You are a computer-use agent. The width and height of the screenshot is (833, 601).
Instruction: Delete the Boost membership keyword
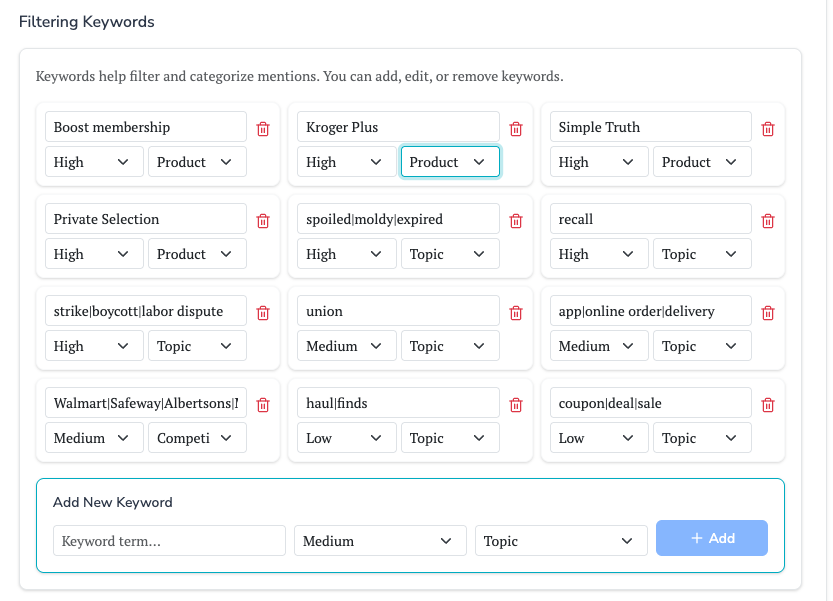coord(263,128)
